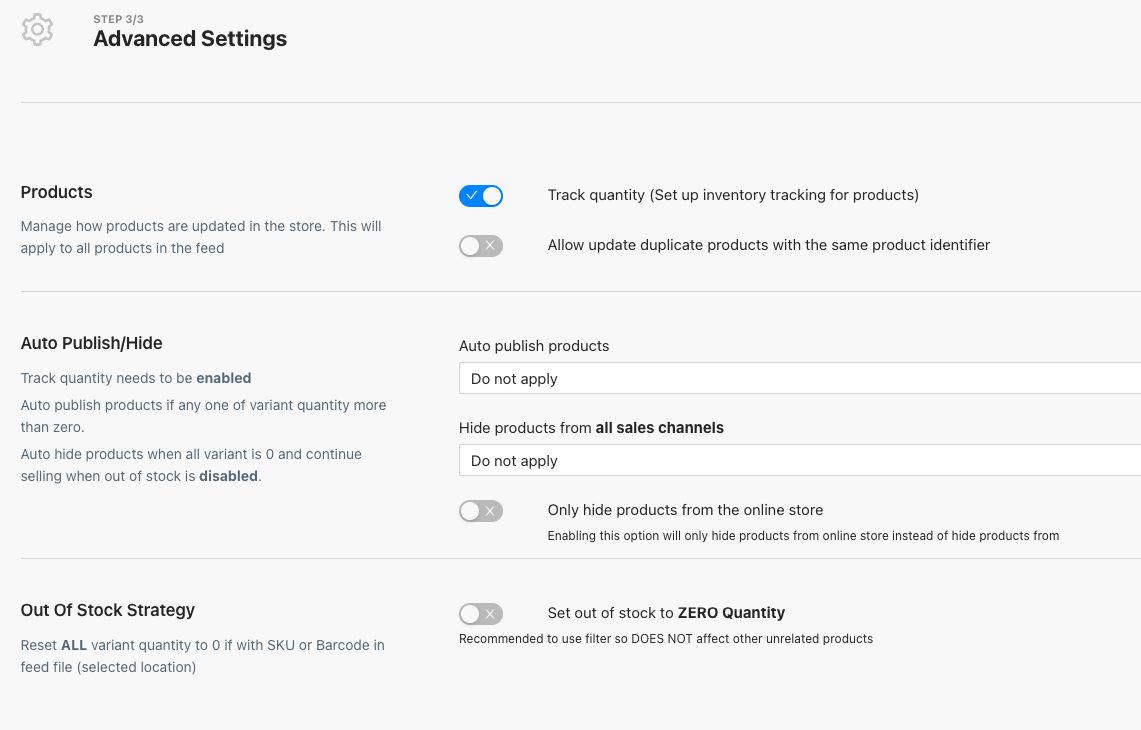This screenshot has width=1141, height=730.
Task: Click the Track quantity inventory tracking label
Action: [732, 195]
